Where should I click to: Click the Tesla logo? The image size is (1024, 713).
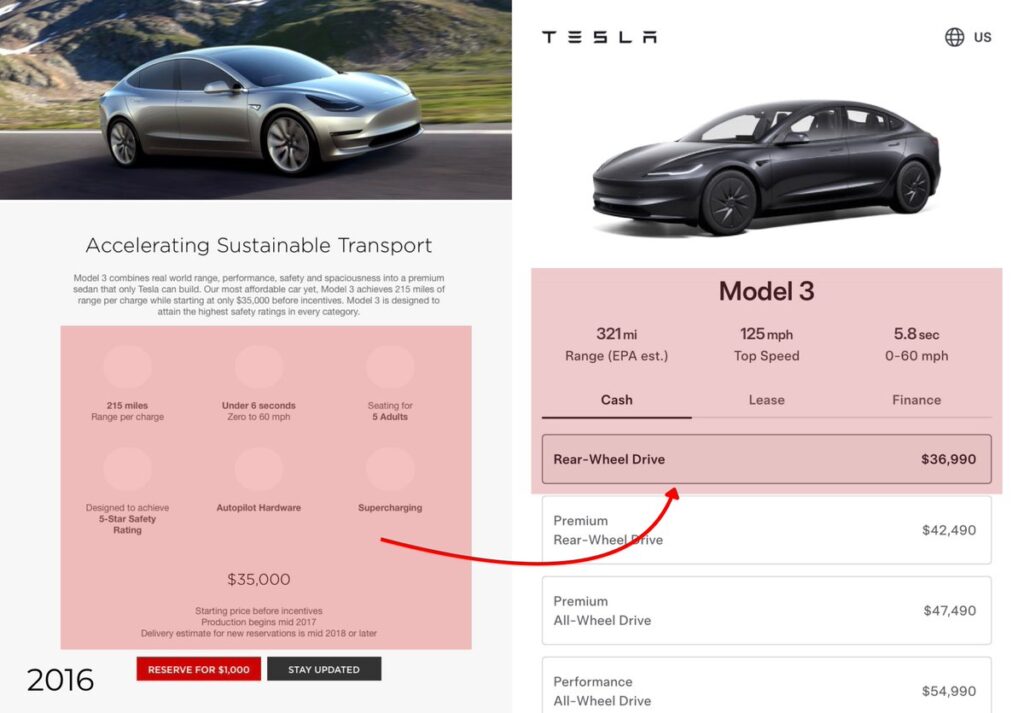click(x=599, y=37)
